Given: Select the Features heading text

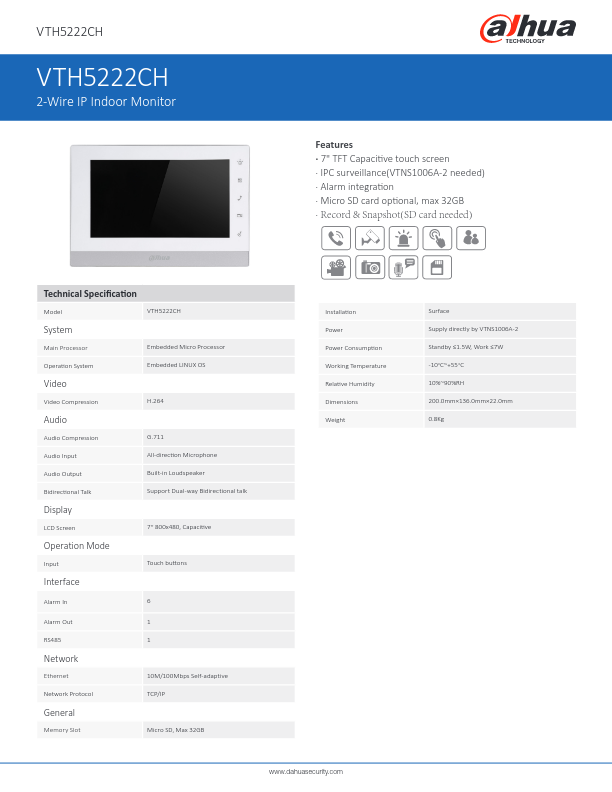Looking at the screenshot, I should coord(334,145).
